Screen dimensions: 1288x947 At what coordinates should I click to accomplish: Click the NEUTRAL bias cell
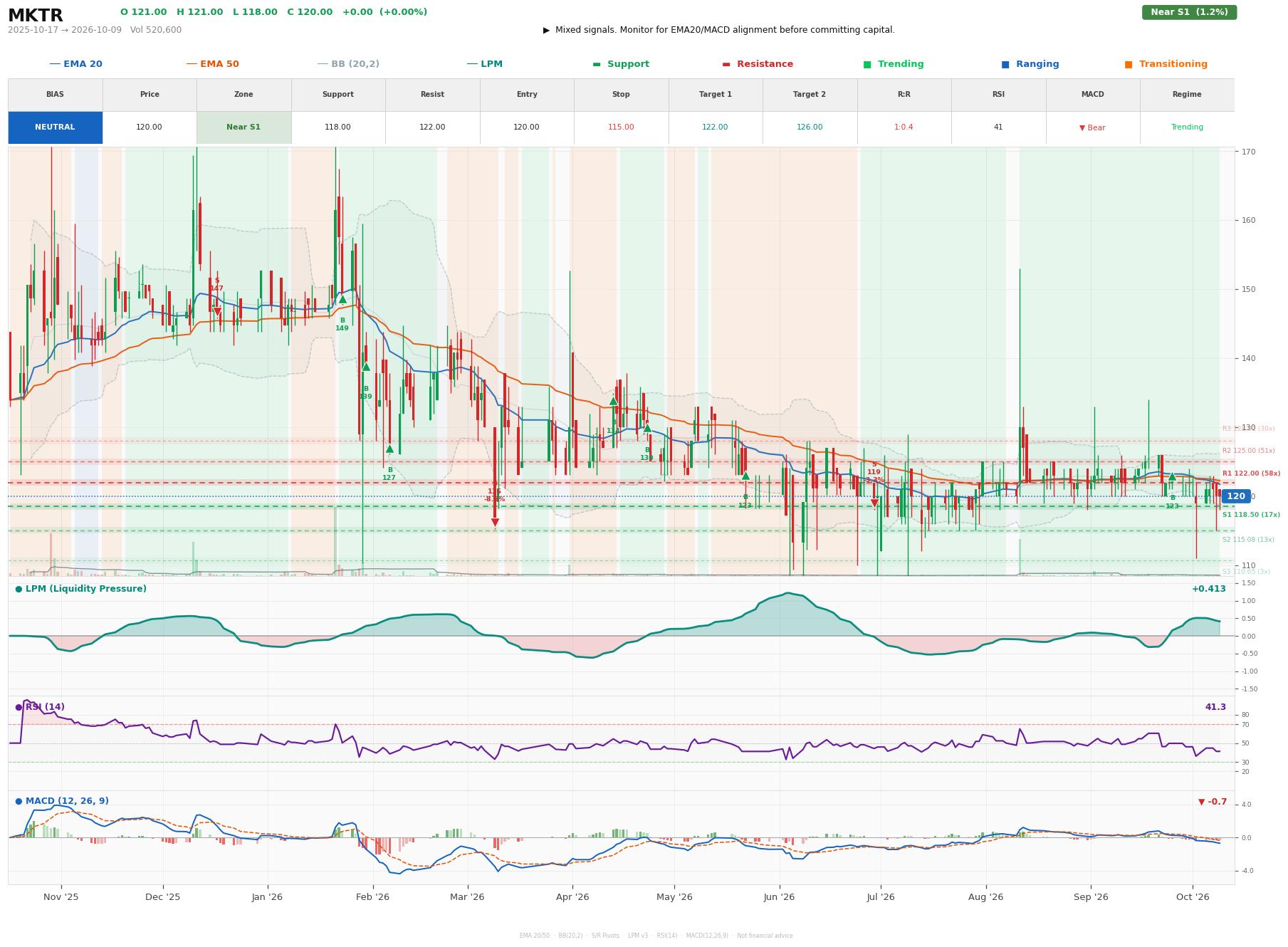[55, 127]
